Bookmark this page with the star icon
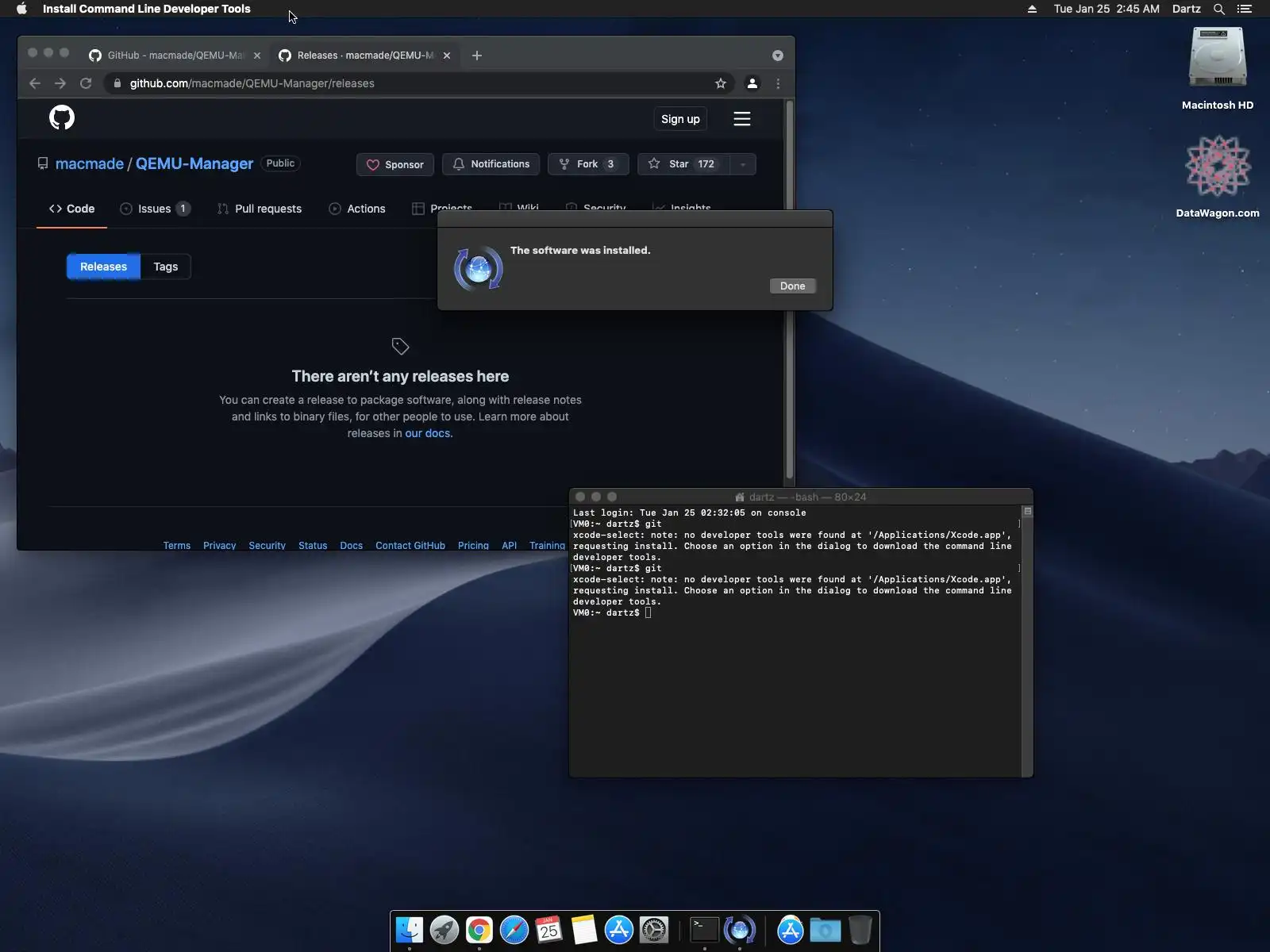Viewport: 1270px width, 952px height. [x=721, y=83]
